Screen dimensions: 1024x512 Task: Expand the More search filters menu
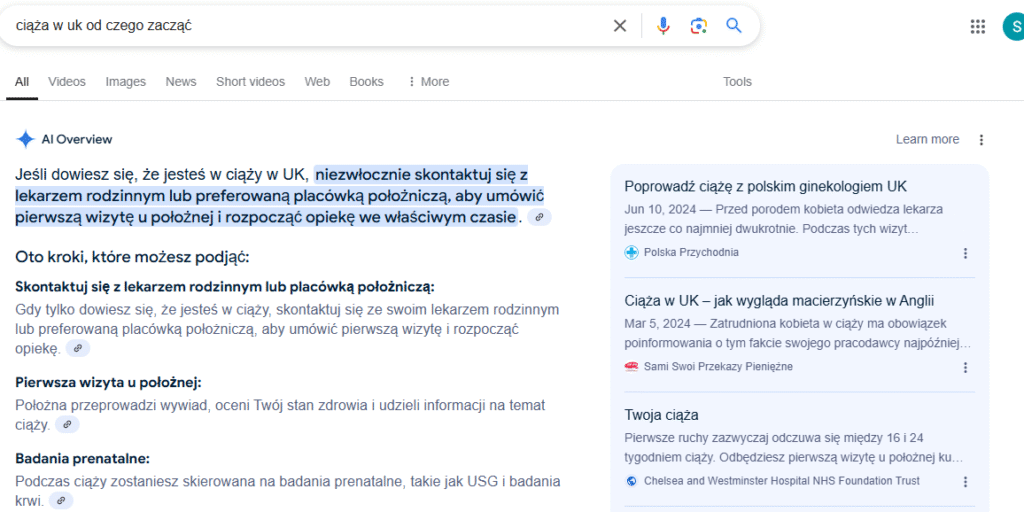click(x=428, y=82)
